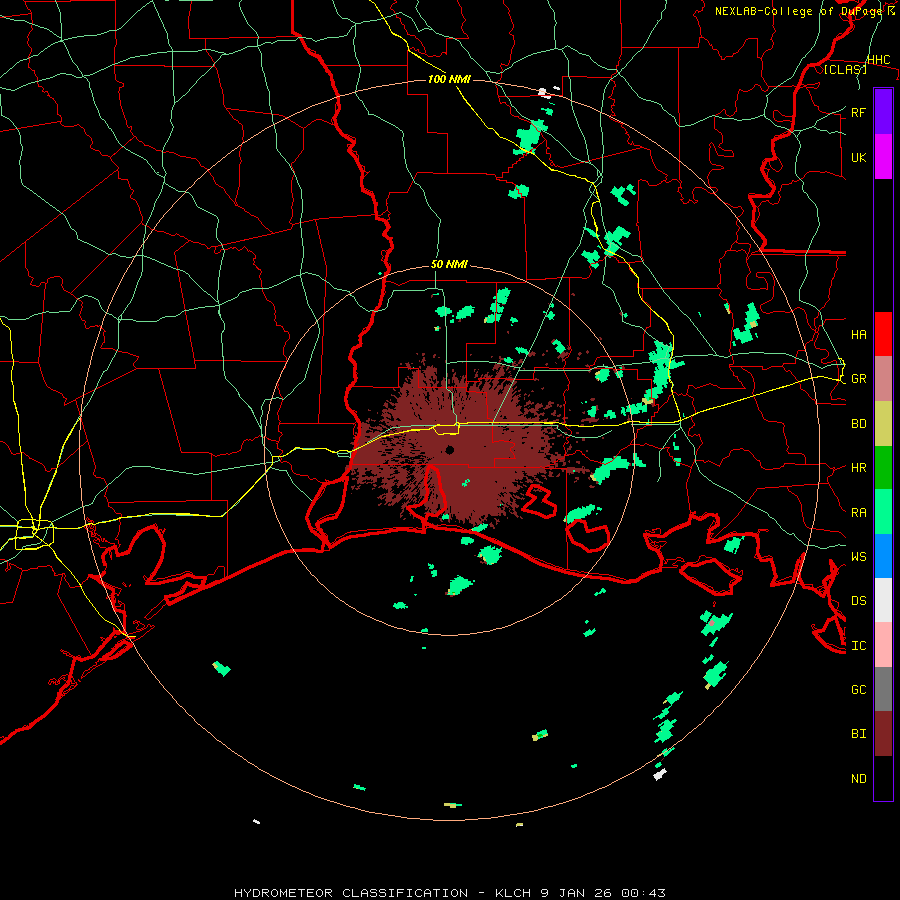Click the BI brown legend swatch
The image size is (900, 900).
pos(883,734)
